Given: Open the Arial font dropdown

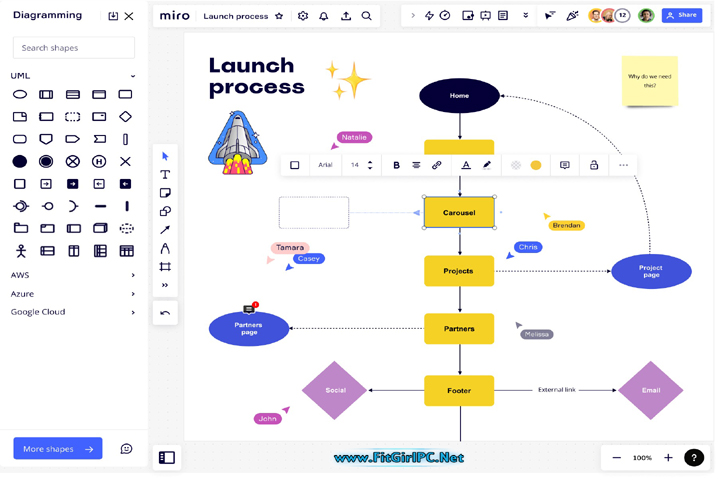Looking at the screenshot, I should 325,165.
